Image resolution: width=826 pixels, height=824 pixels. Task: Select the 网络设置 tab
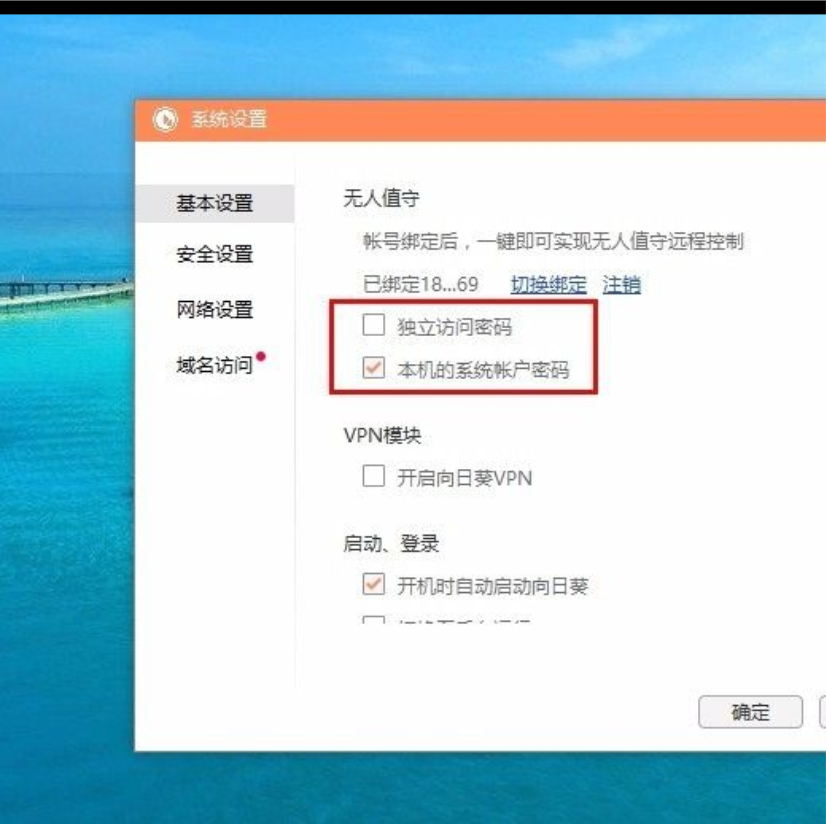[214, 309]
